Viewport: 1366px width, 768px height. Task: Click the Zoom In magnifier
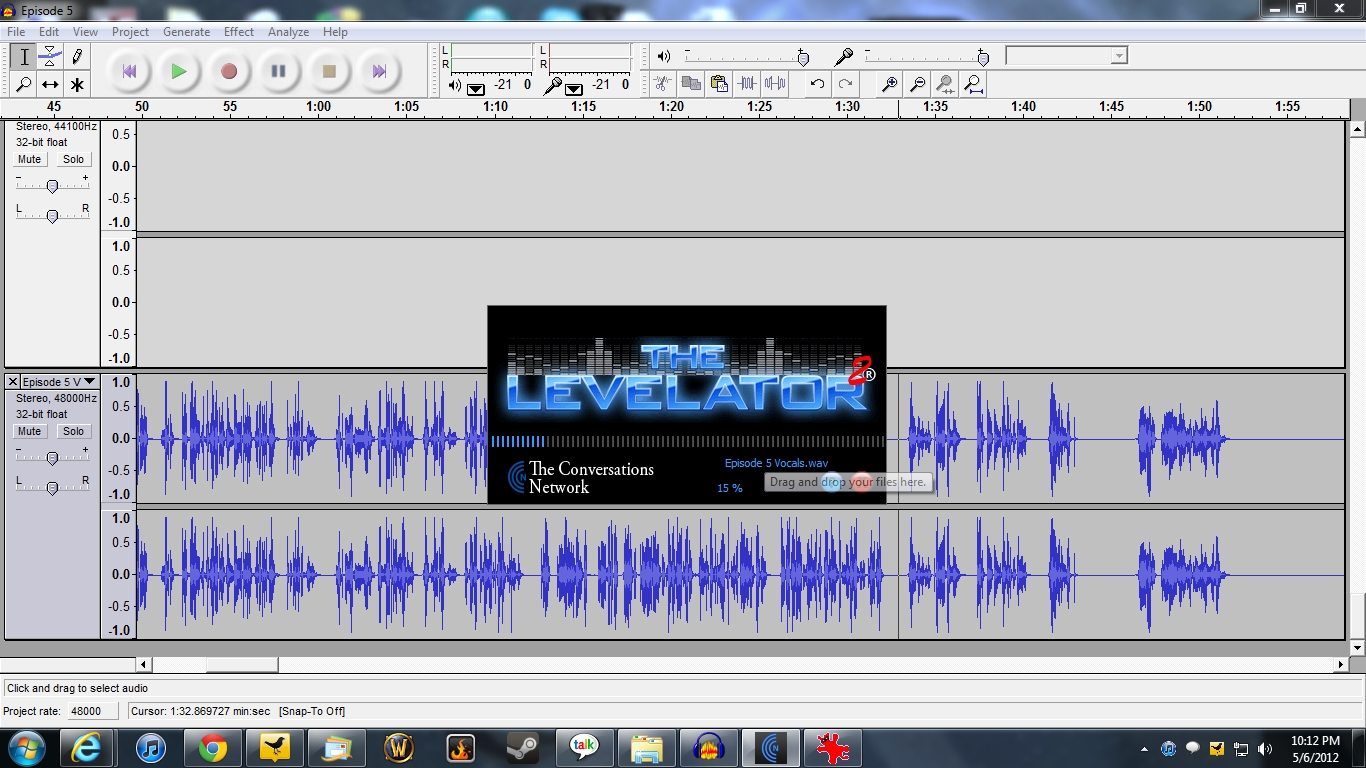point(888,84)
